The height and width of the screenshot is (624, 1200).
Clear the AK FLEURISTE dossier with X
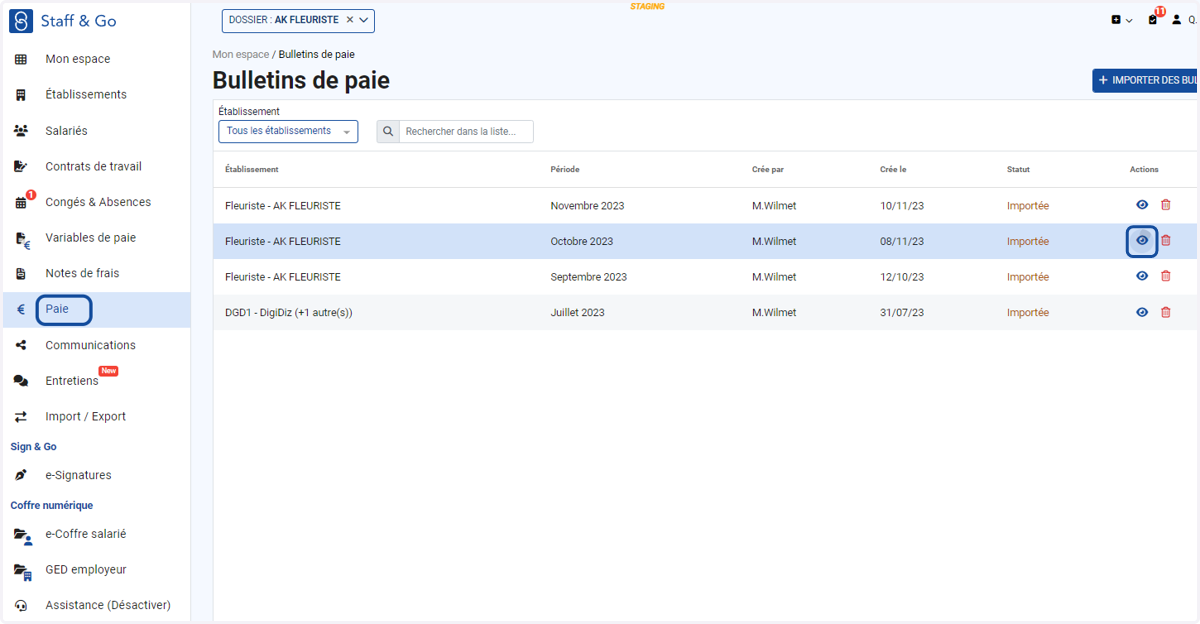click(349, 20)
